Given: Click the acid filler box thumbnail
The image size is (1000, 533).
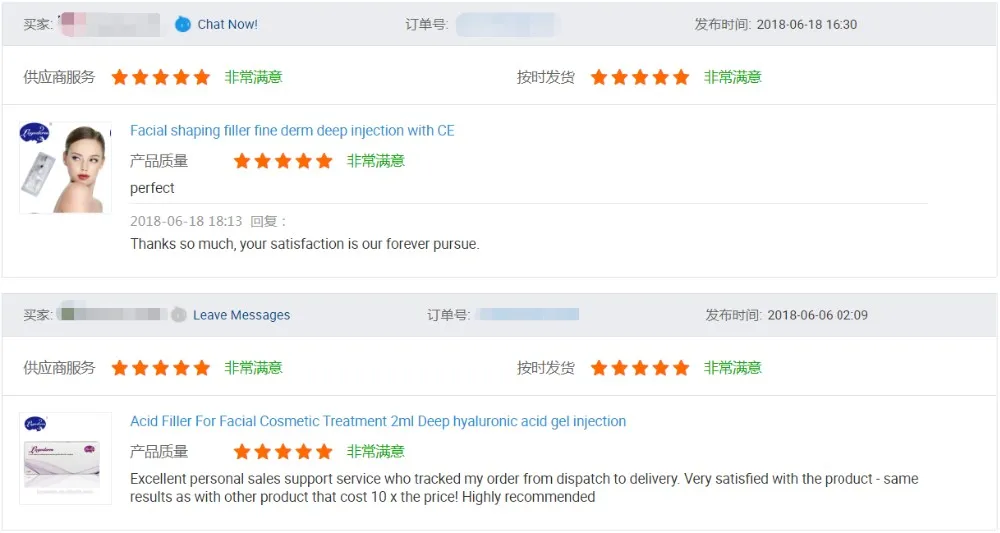Looking at the screenshot, I should 65,457.
